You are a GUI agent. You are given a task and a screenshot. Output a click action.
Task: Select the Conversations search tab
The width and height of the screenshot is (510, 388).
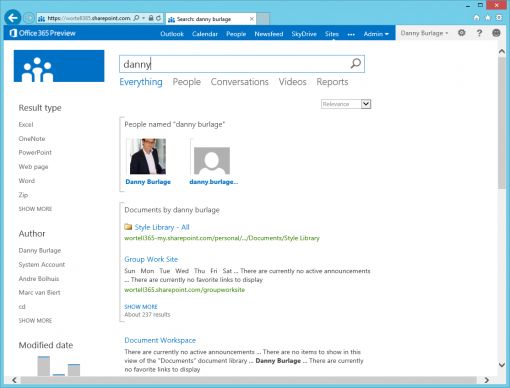click(239, 82)
